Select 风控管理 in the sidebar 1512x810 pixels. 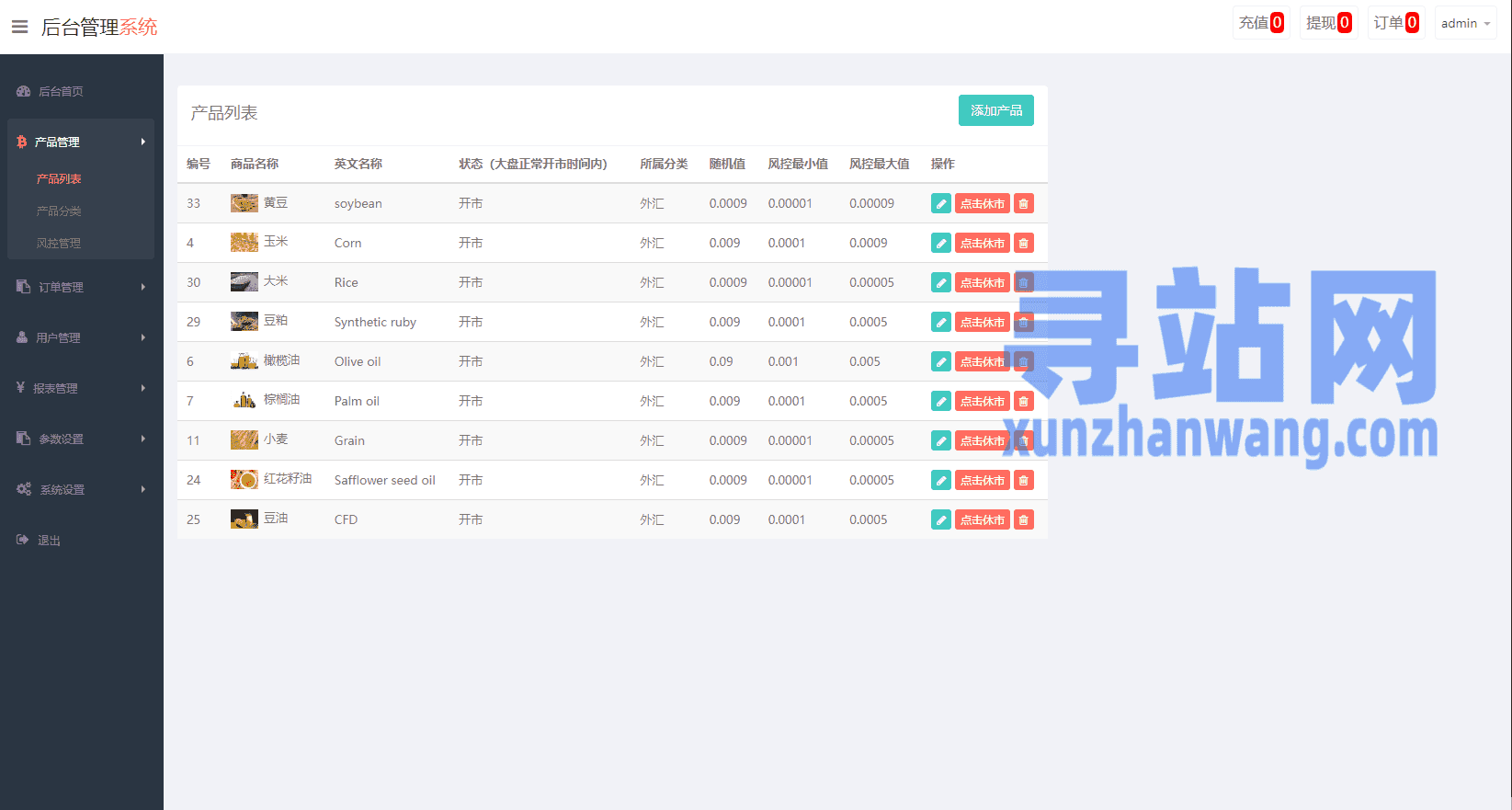(59, 244)
